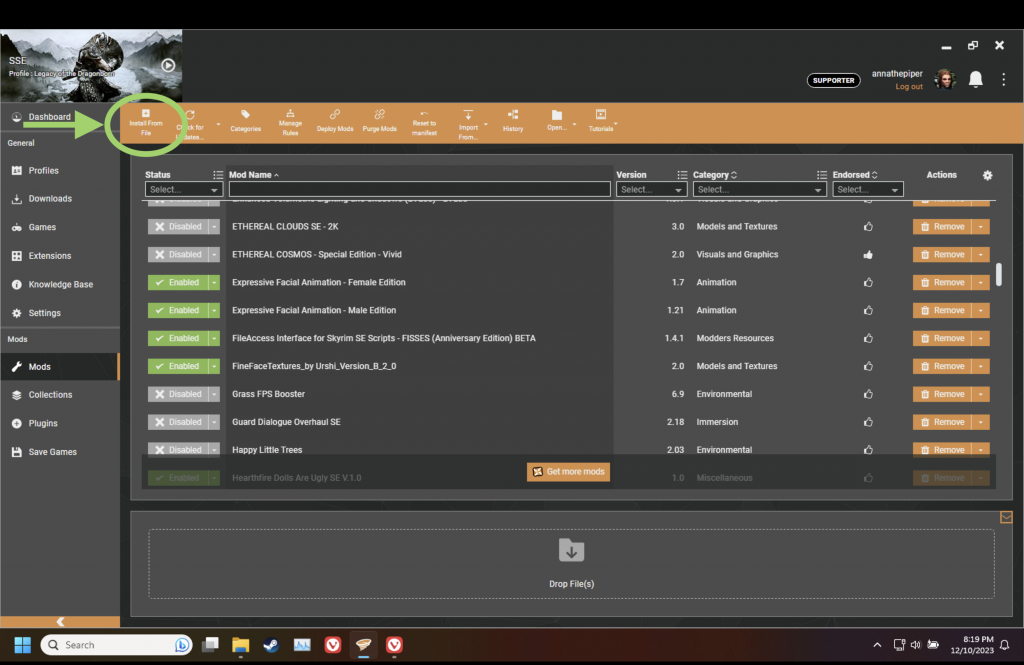This screenshot has width=1024, height=665.
Task: Open the Status filter dropdown
Action: pos(184,189)
